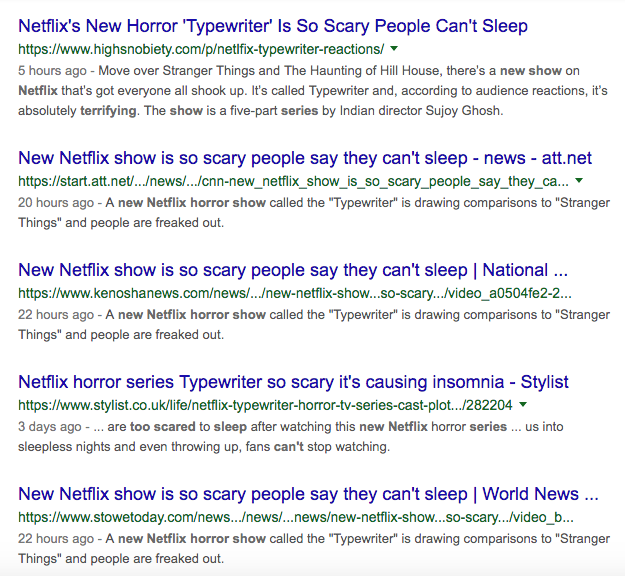Expand dropdown arrow beside highsnobiety.com URL

click(x=394, y=49)
